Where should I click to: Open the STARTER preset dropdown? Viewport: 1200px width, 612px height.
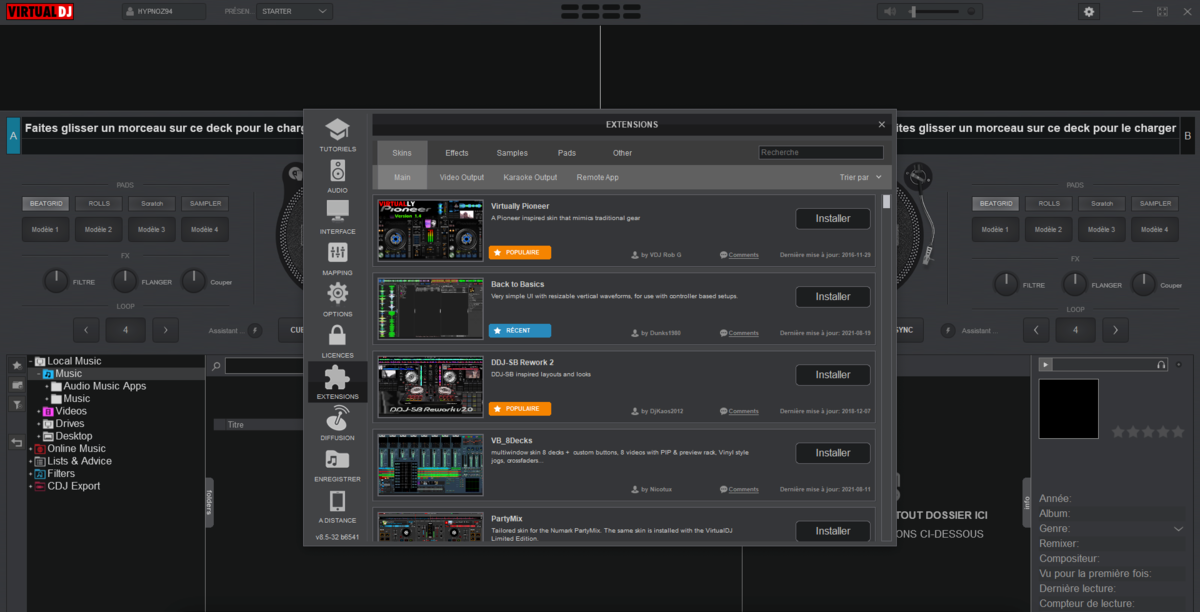[x=294, y=11]
